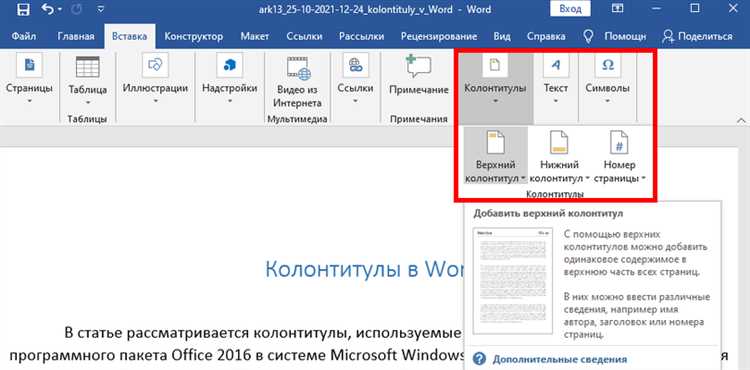The width and height of the screenshot is (750, 370).
Task: Click the blue help question-mark icon
Action: (x=480, y=359)
